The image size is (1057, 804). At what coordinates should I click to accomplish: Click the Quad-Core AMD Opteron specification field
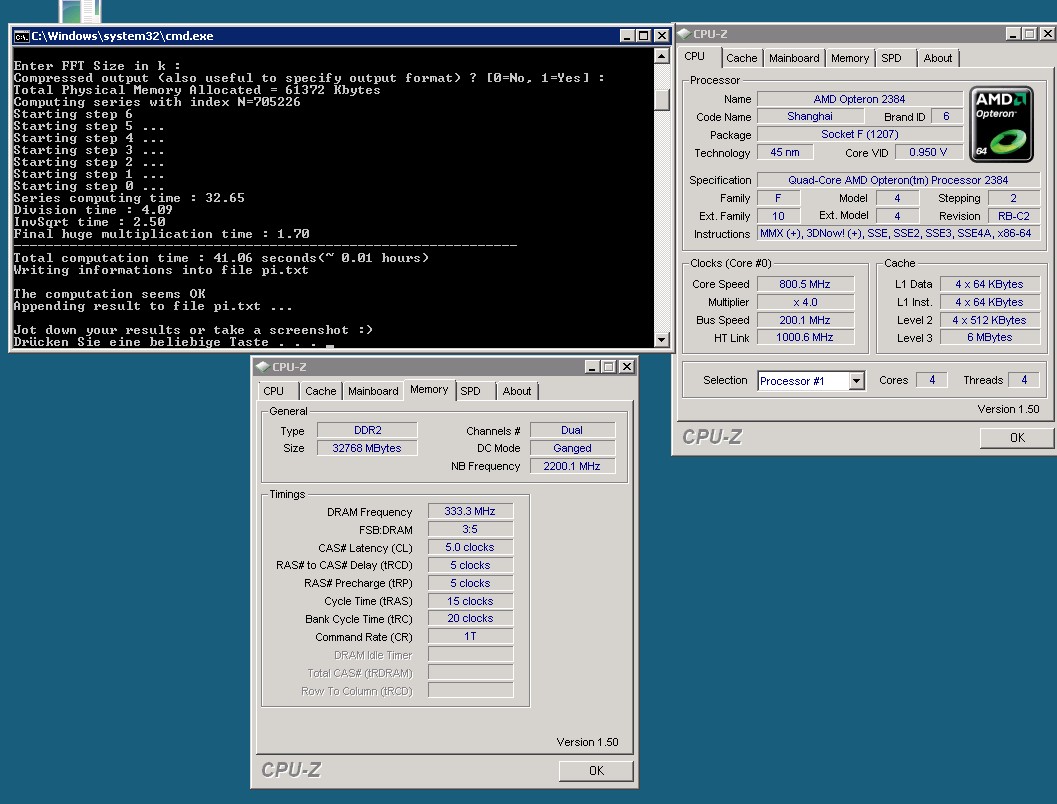coord(898,180)
